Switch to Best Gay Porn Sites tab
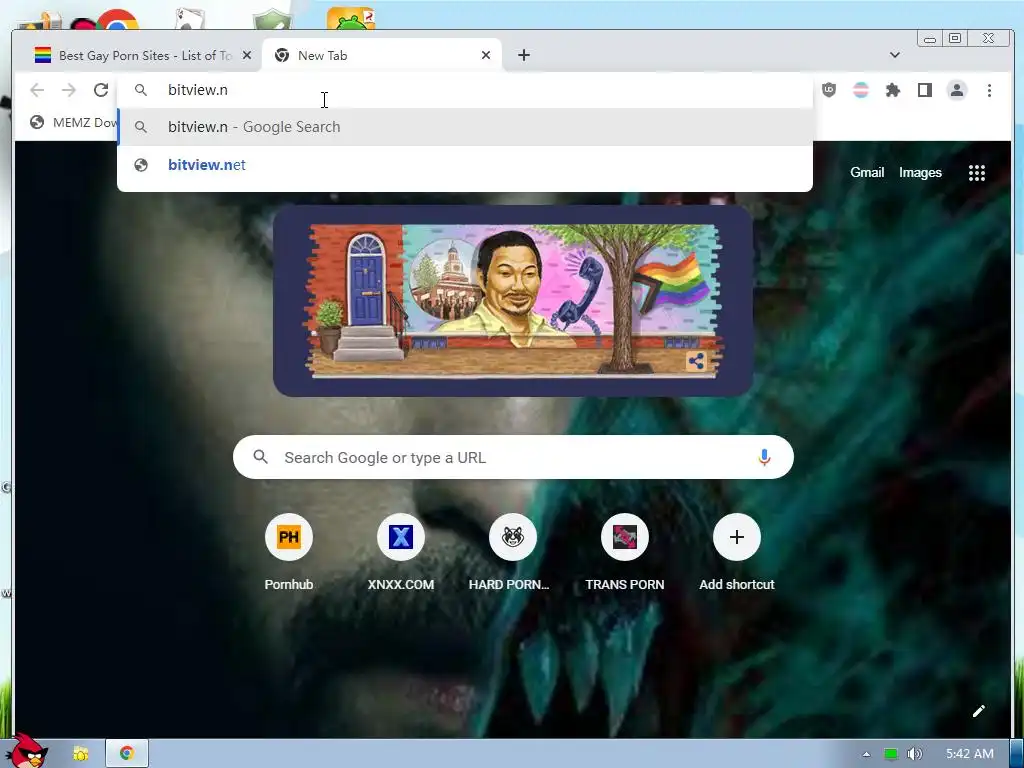The height and width of the screenshot is (768, 1024). pos(140,56)
